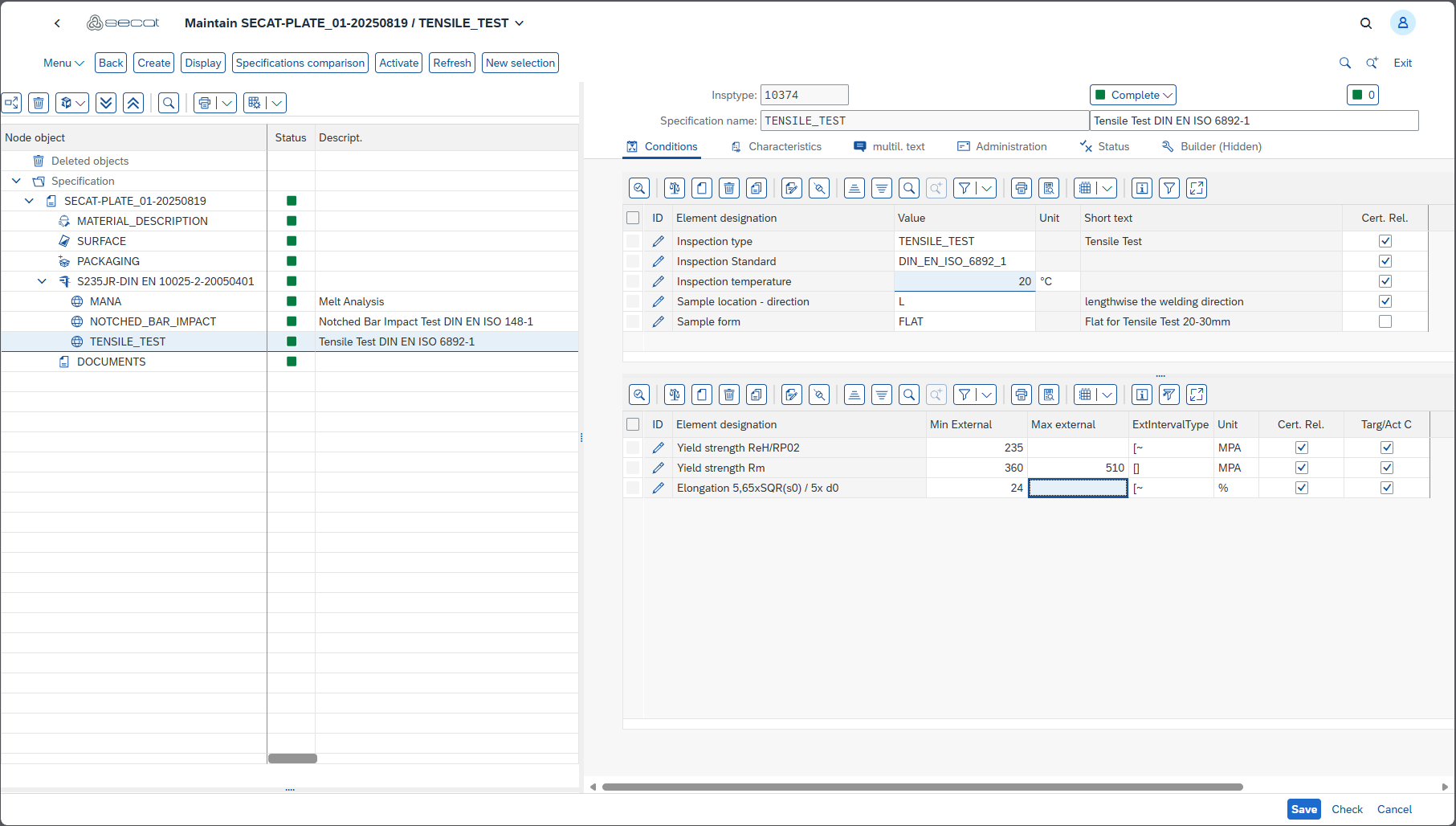Click edit pencil icon for Yield strength Rm
Viewport: 1456px width, 826px height.
(659, 468)
